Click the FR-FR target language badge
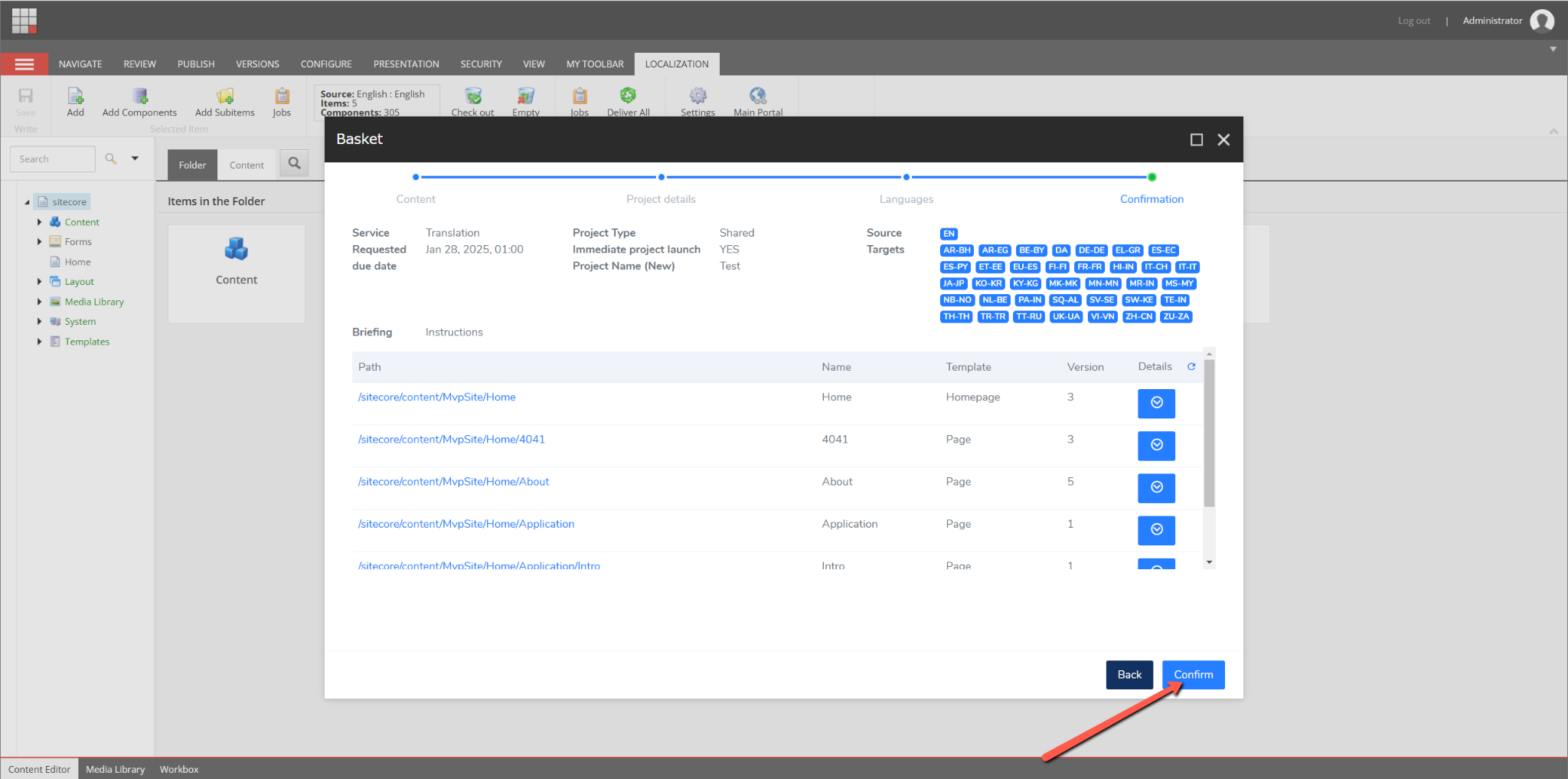 (x=1089, y=267)
